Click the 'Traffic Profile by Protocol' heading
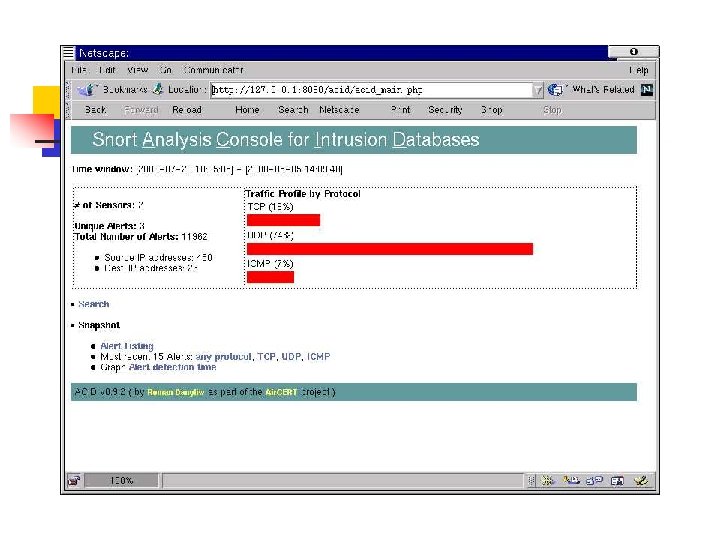 [x=303, y=194]
